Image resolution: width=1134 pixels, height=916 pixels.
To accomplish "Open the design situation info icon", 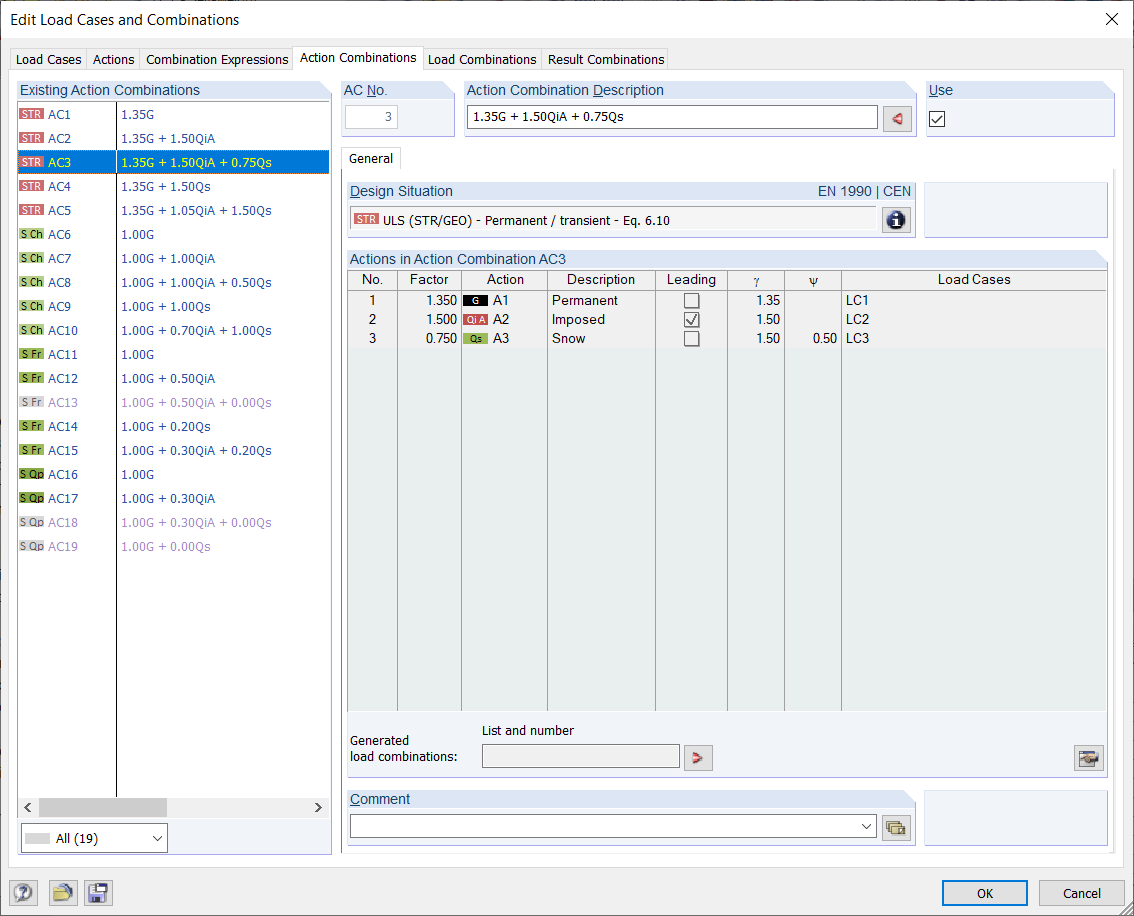I will 895,220.
